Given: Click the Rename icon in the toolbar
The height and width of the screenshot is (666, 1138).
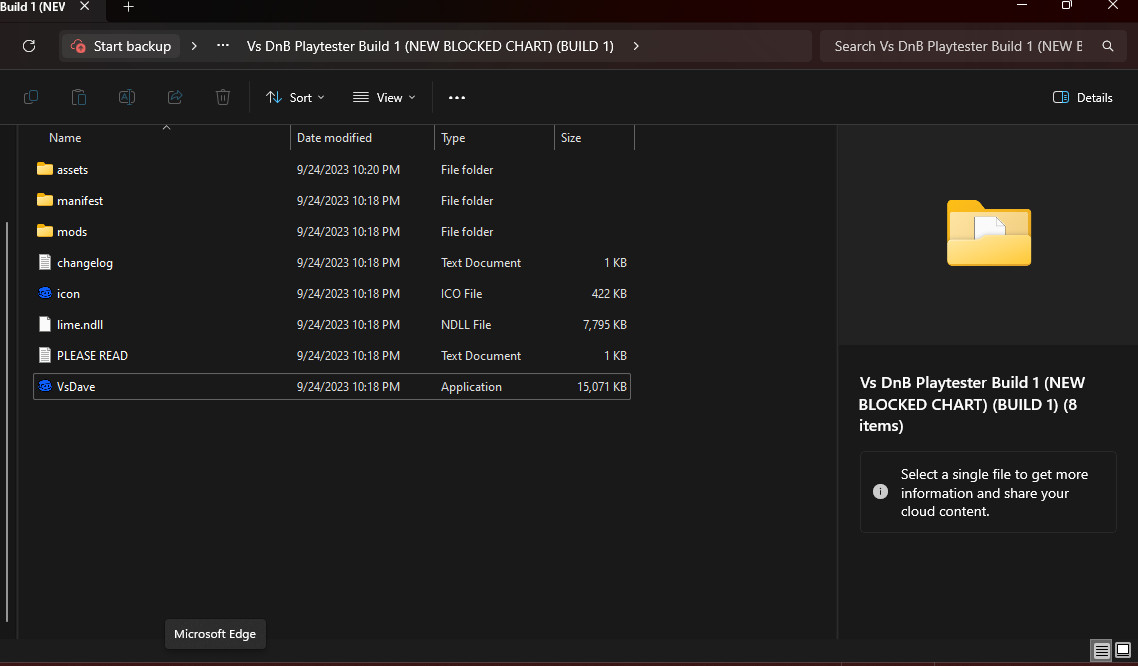Looking at the screenshot, I should tap(126, 97).
